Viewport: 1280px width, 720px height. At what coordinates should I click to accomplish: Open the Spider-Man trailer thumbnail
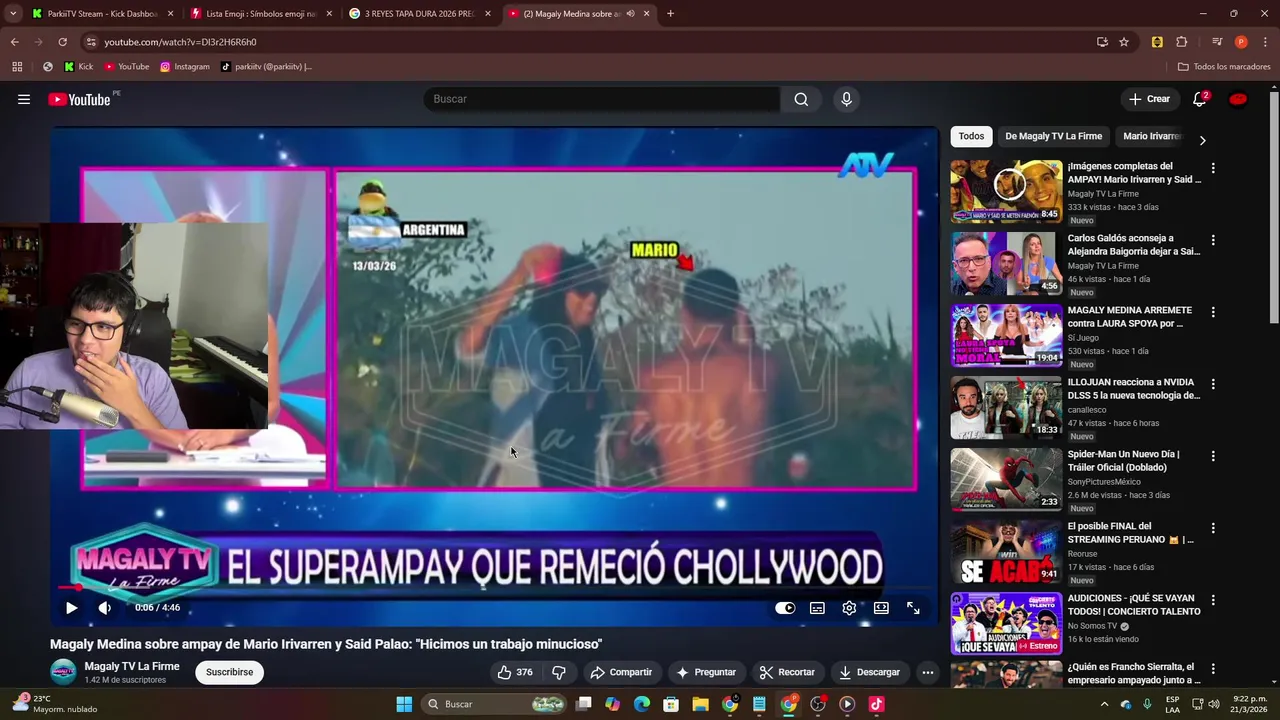(1006, 479)
